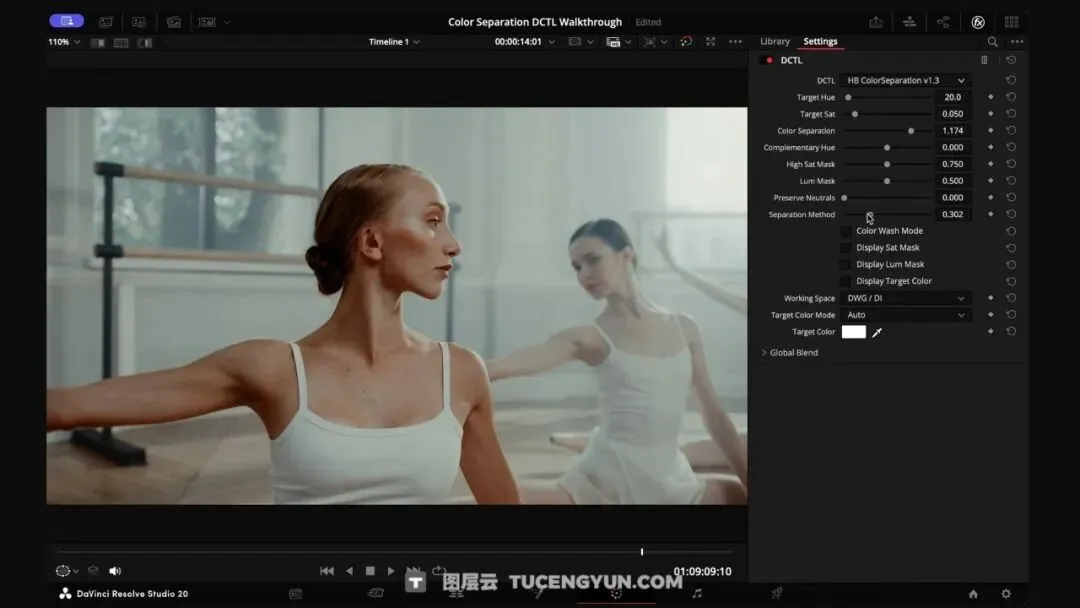
Task: Open search in the effects panel
Action: pos(992,42)
